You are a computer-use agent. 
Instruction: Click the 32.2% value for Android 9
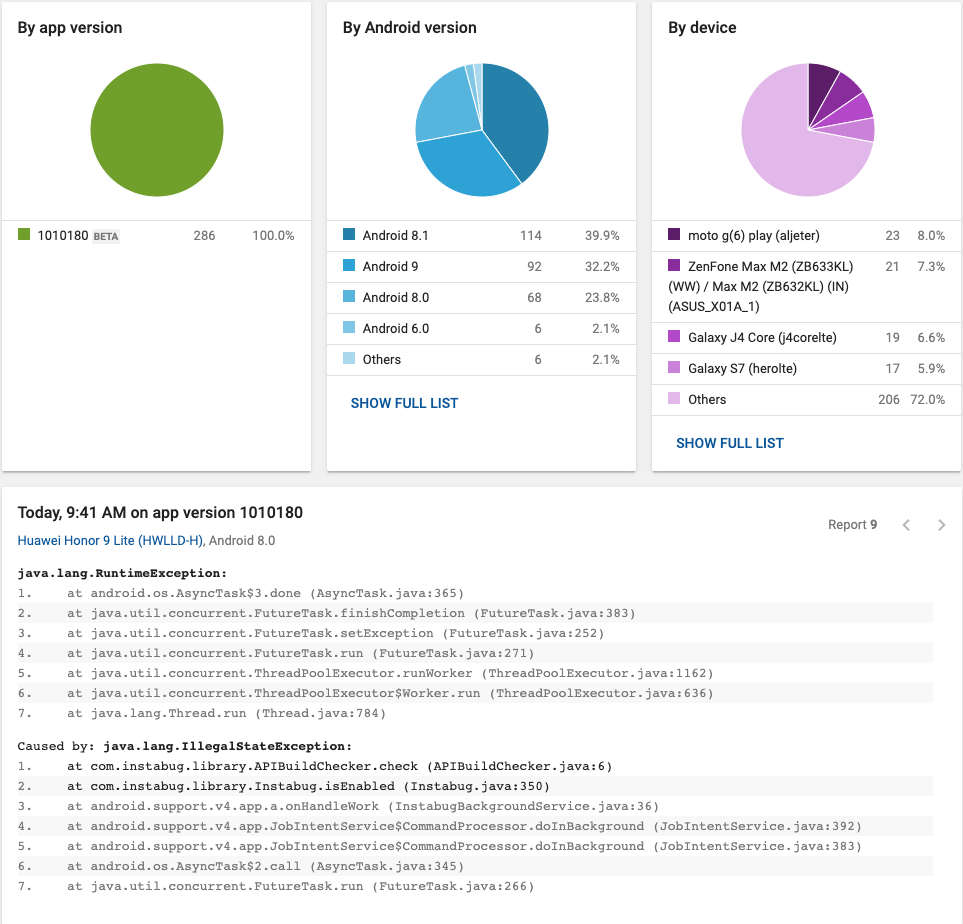(x=602, y=267)
